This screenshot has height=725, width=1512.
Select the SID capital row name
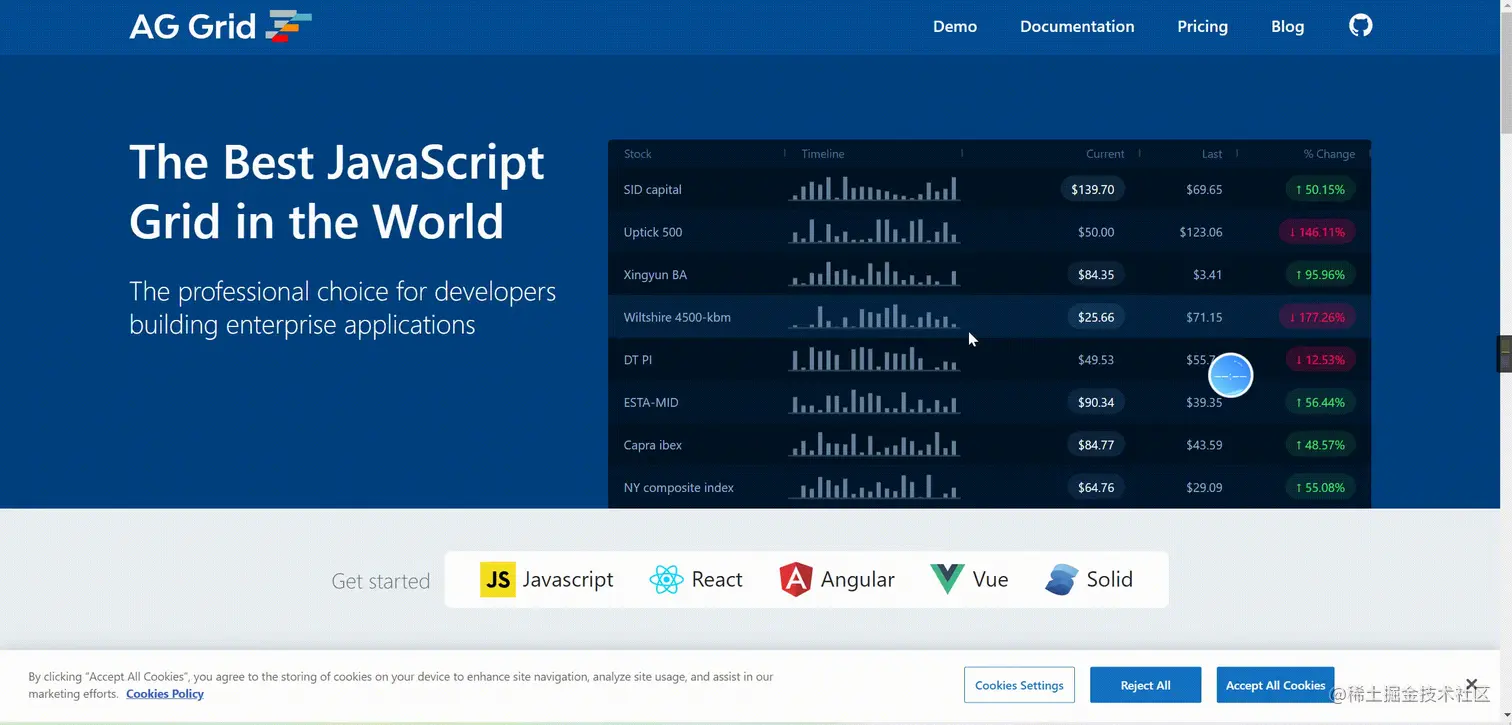(x=652, y=189)
